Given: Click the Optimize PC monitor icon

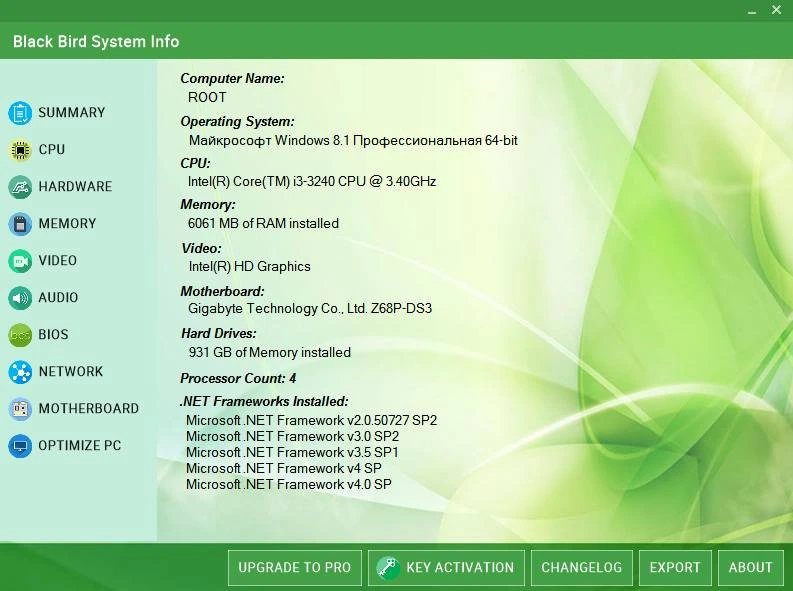Looking at the screenshot, I should click(20, 446).
